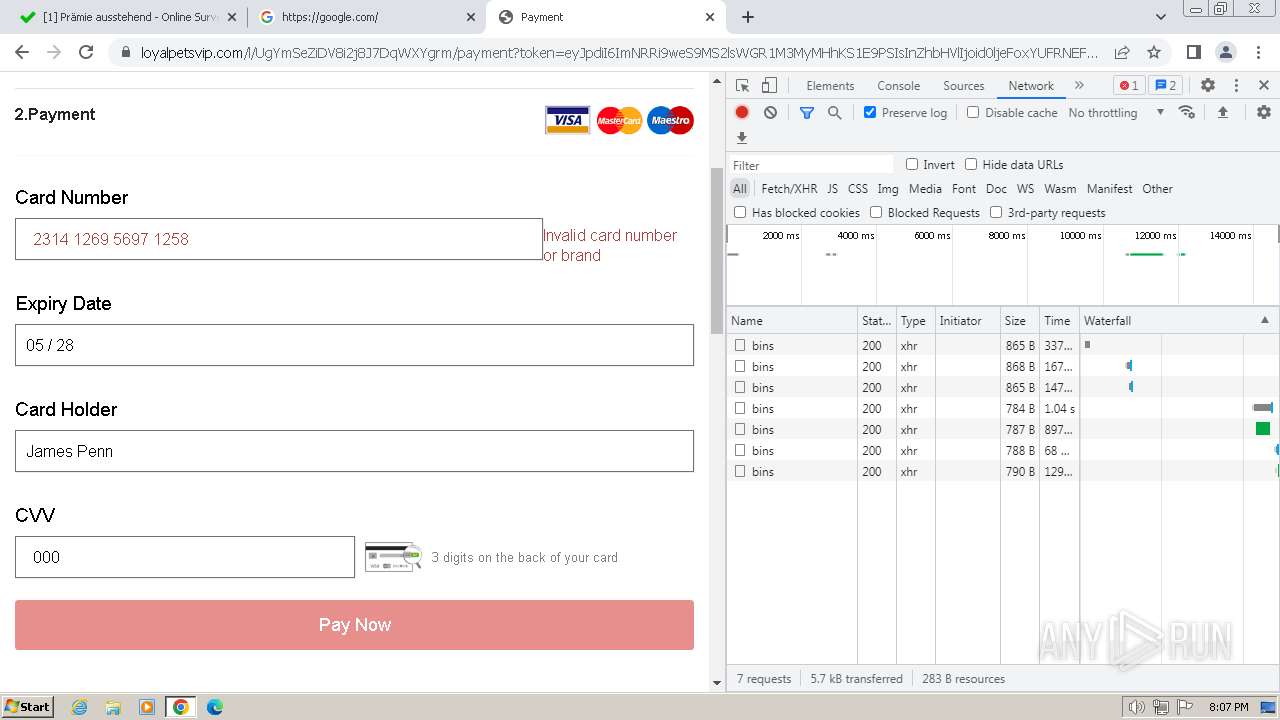Viewport: 1280px width, 720px height.
Task: Sort requests by Name column header
Action: tap(791, 320)
